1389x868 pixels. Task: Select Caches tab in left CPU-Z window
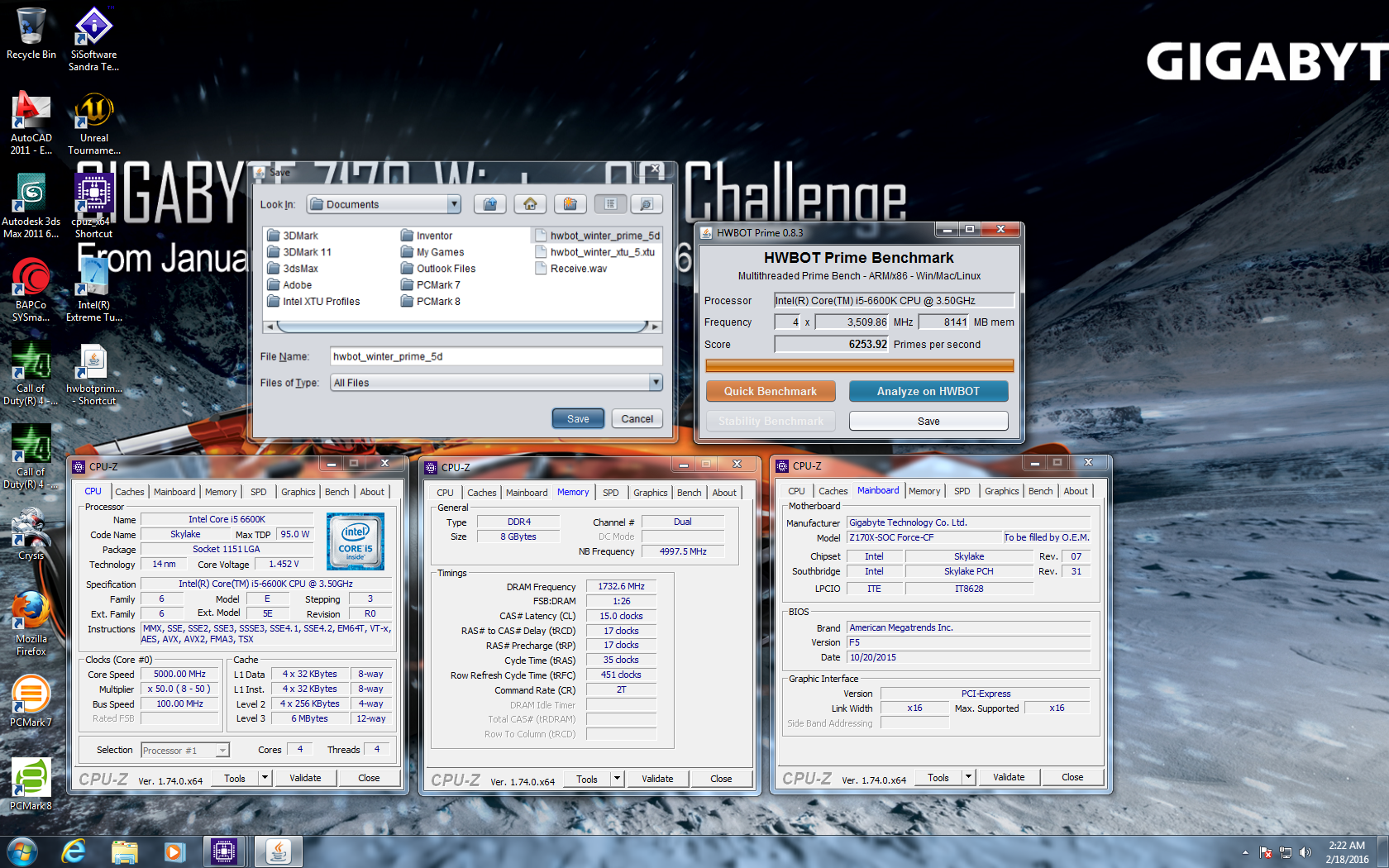coord(130,492)
